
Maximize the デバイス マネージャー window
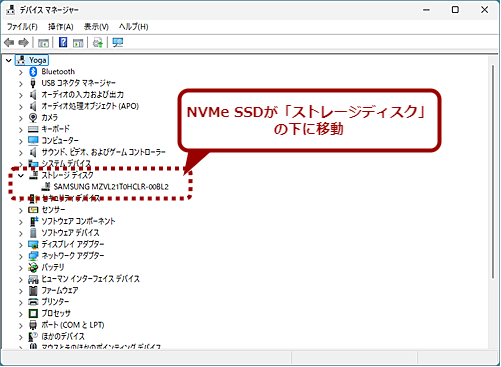(455, 10)
